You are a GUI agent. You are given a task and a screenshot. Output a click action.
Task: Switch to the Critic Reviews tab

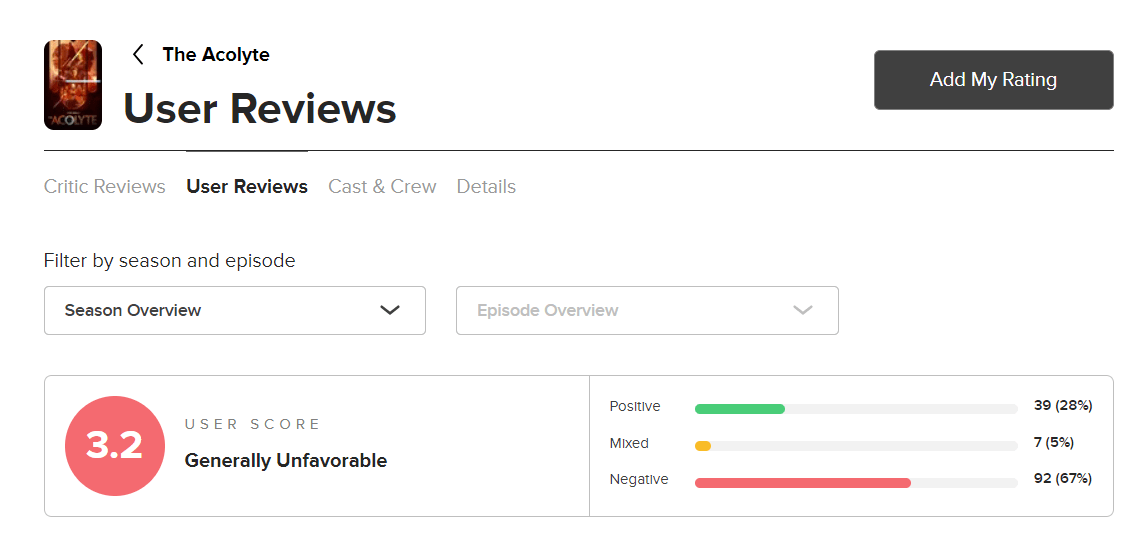[105, 187]
